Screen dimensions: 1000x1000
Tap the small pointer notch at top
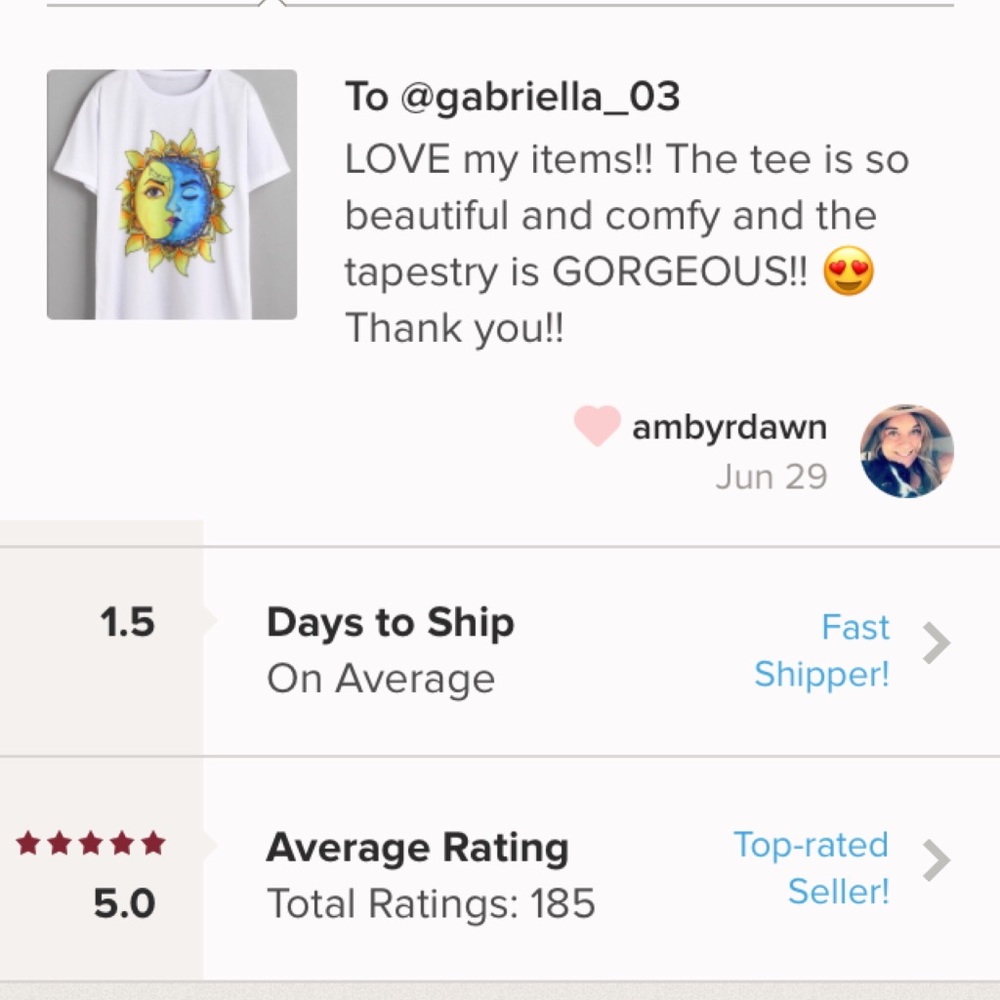pos(270,4)
